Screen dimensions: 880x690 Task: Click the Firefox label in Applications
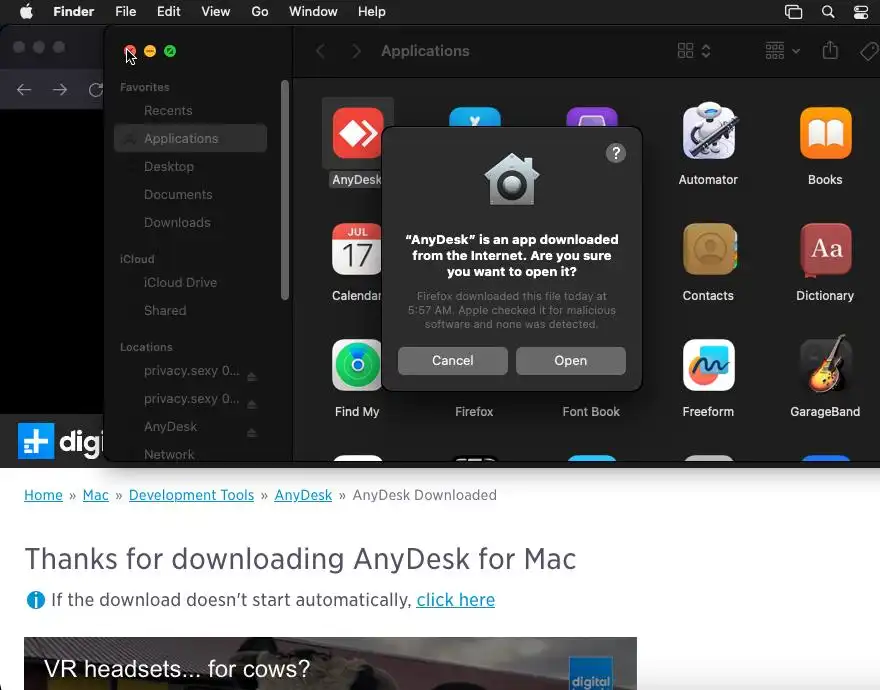point(474,412)
